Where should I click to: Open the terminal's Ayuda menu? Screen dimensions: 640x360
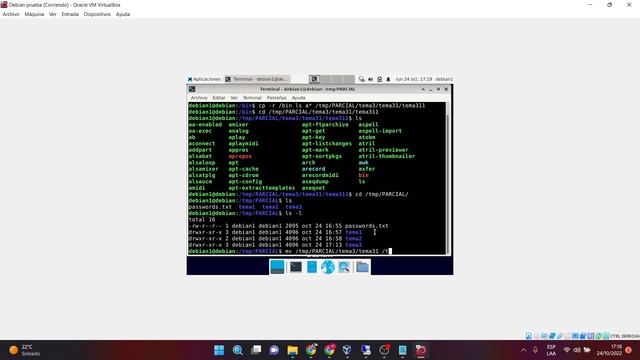click(298, 98)
